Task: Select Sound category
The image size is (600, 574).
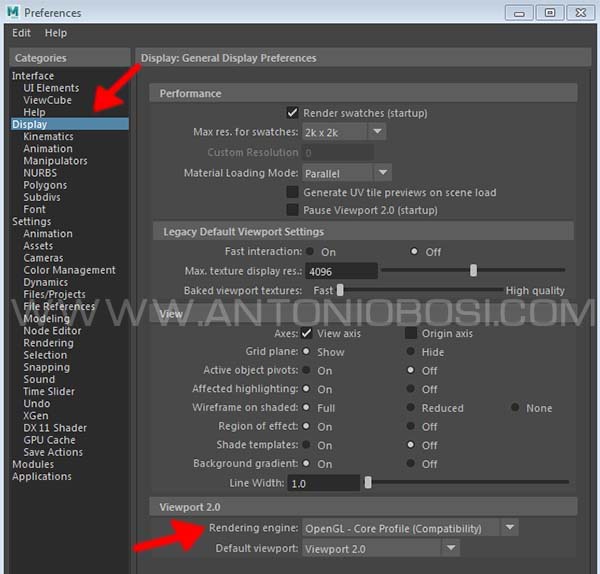Action: 39,379
